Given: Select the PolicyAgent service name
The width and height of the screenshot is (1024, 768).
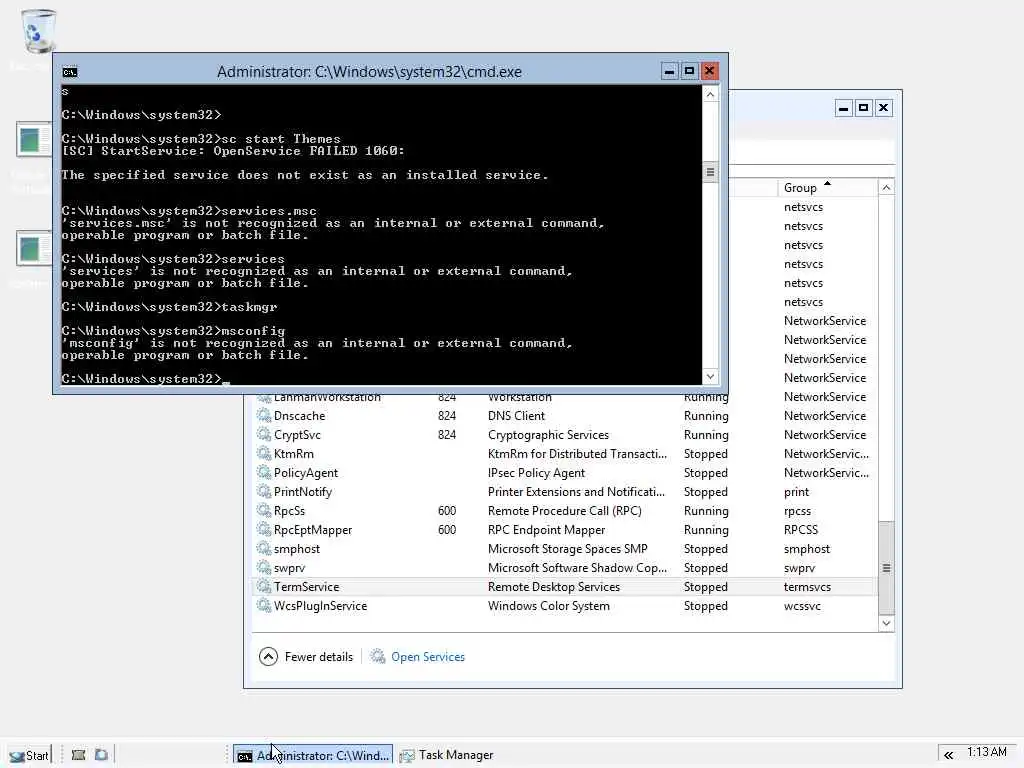Looking at the screenshot, I should 306,472.
